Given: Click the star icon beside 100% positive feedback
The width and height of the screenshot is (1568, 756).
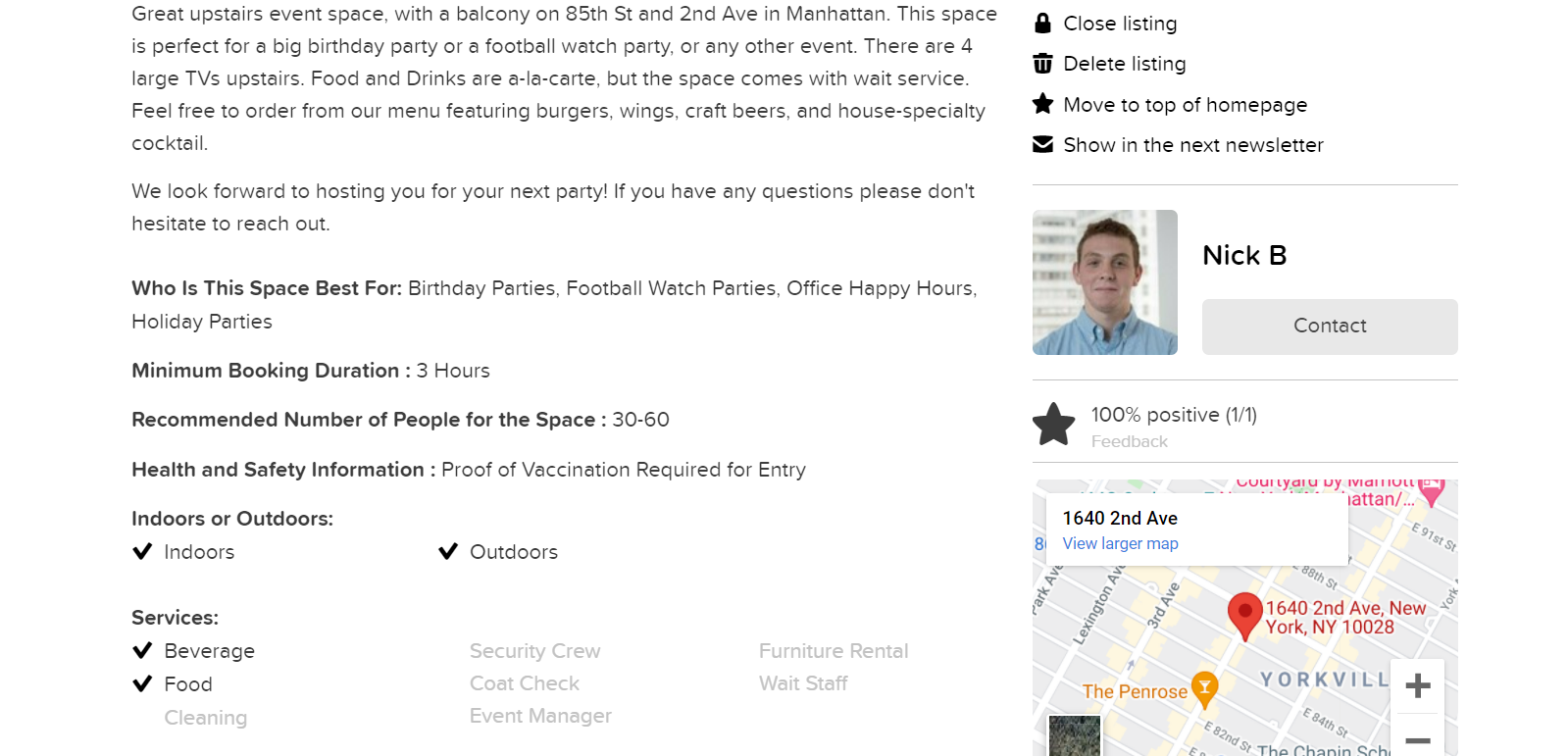Looking at the screenshot, I should coord(1054,424).
